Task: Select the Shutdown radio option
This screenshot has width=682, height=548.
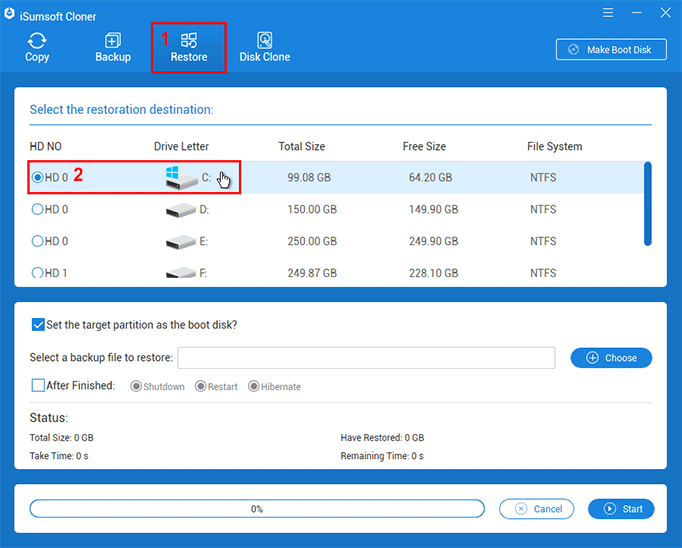Action: pos(136,386)
